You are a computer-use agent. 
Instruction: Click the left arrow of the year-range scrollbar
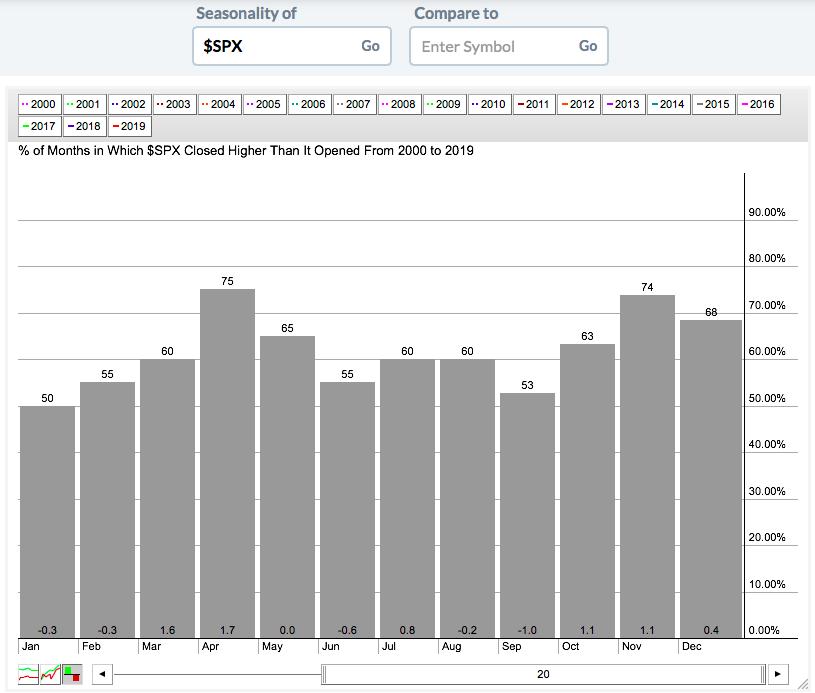pos(101,674)
